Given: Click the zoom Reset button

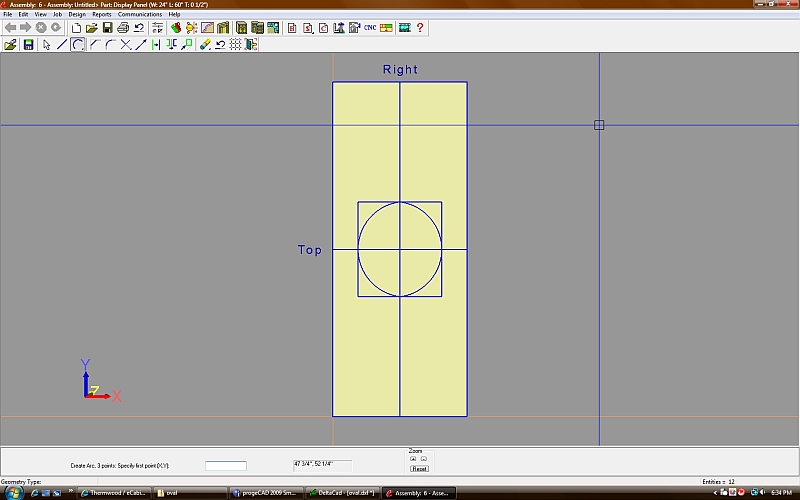Looking at the screenshot, I should [x=419, y=468].
